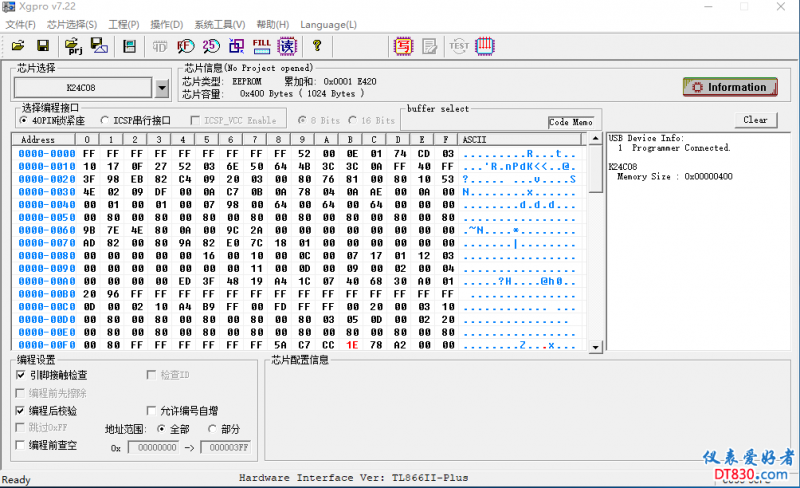
Task: Open project using the prj icon
Action: point(73,45)
